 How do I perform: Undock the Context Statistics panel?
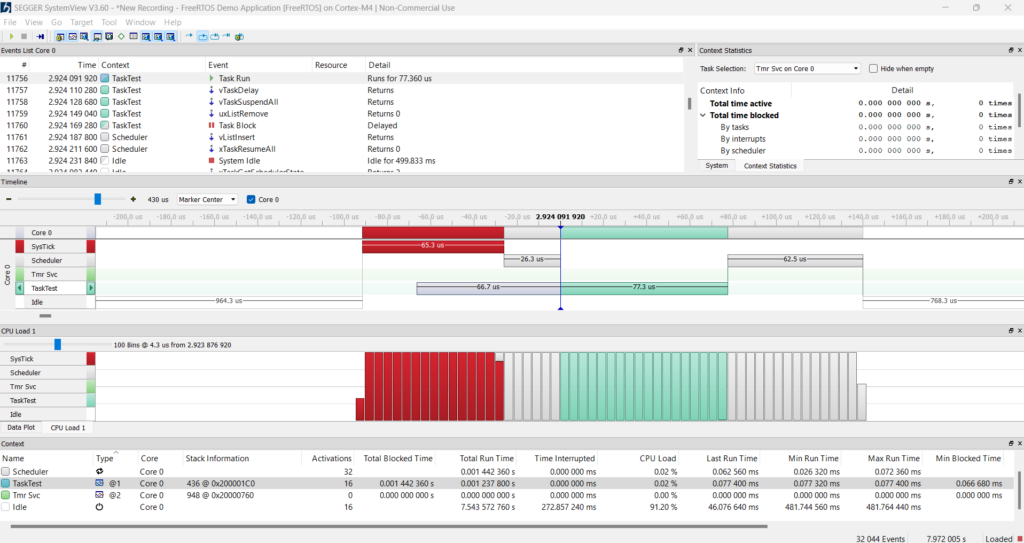[x=1010, y=50]
